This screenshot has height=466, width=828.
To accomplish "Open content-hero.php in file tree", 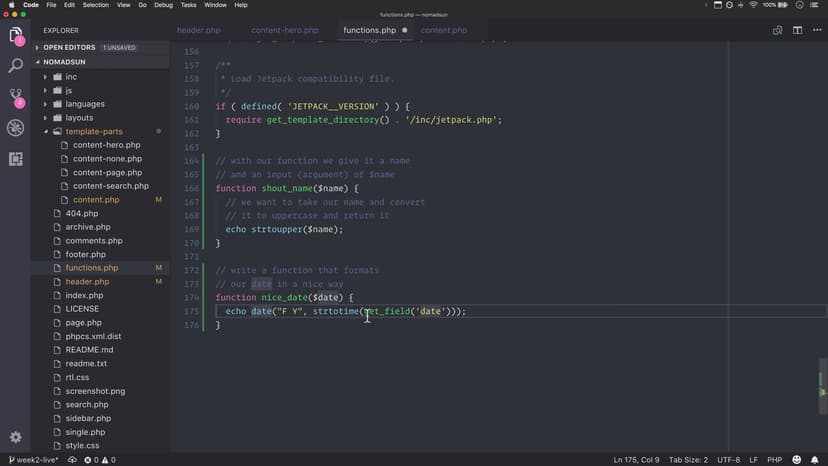I will (106, 145).
